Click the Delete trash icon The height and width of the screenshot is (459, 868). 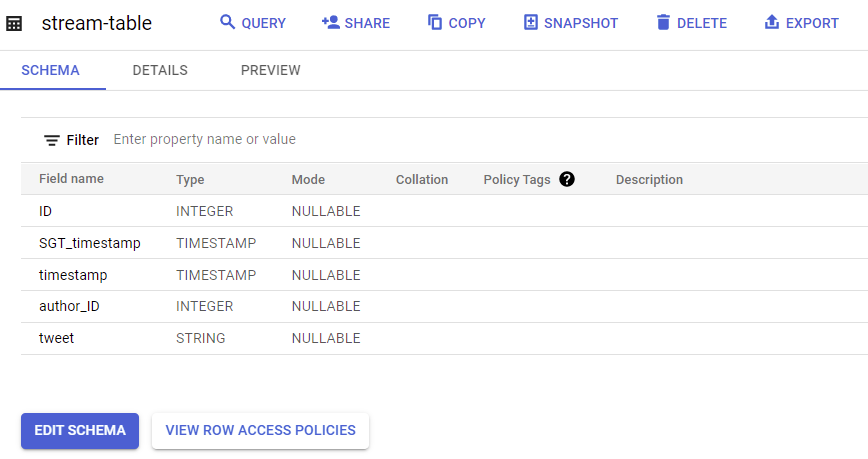pos(663,22)
